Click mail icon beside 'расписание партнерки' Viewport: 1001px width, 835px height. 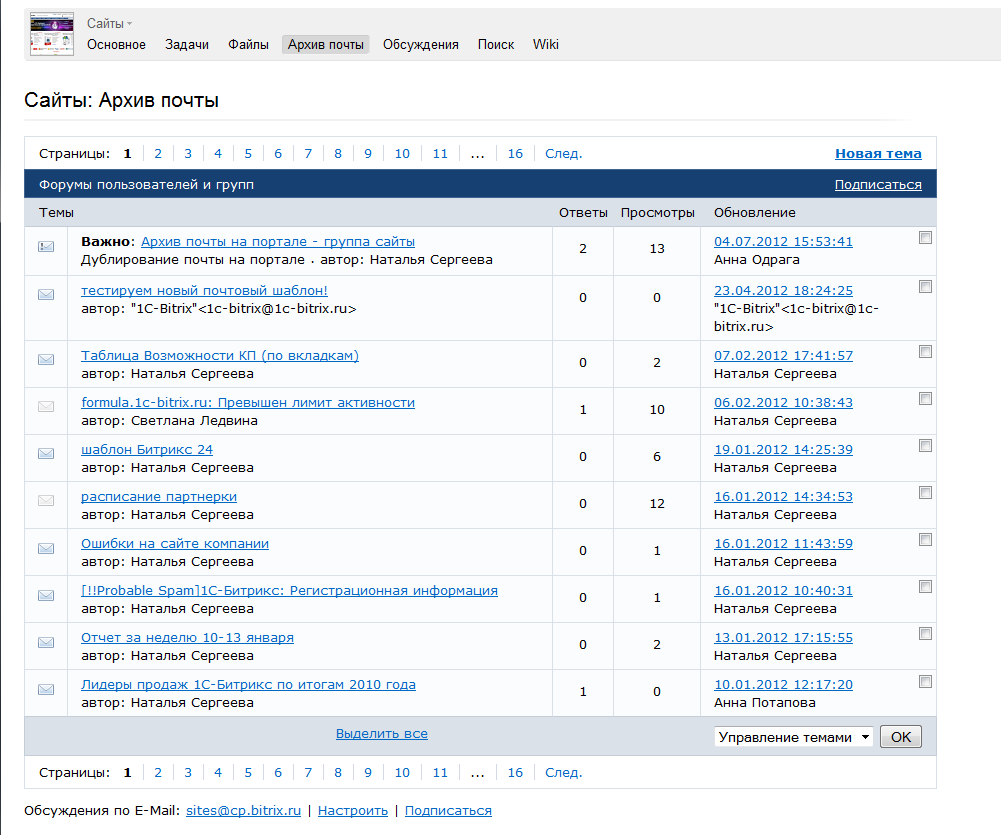pos(46,500)
